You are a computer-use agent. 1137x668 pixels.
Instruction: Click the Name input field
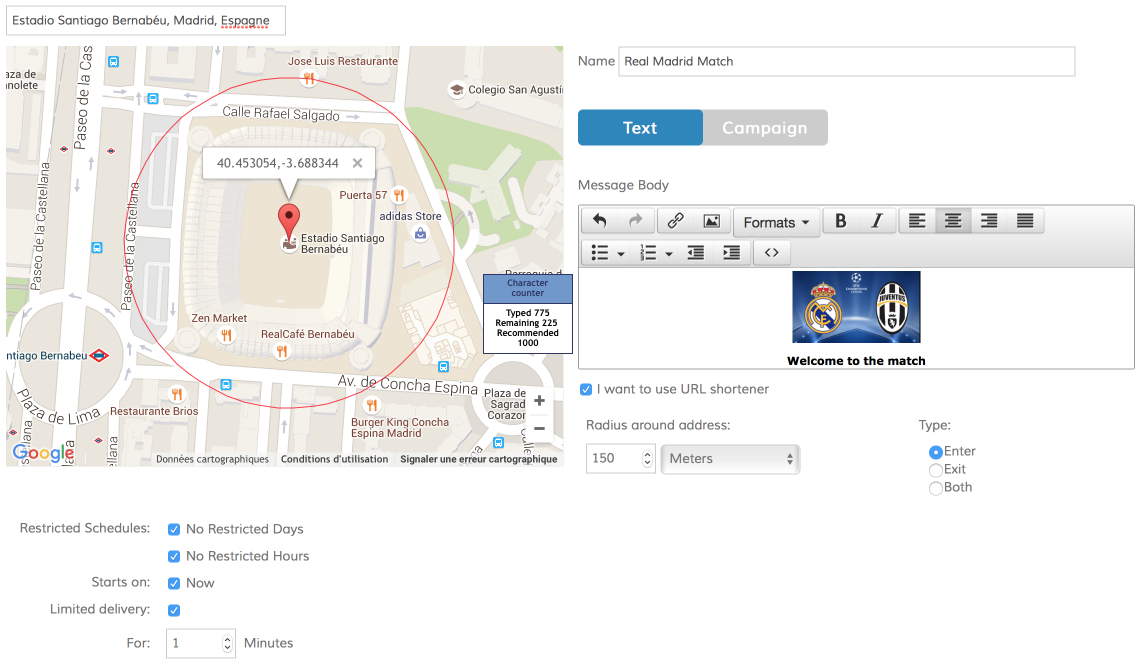click(x=846, y=61)
